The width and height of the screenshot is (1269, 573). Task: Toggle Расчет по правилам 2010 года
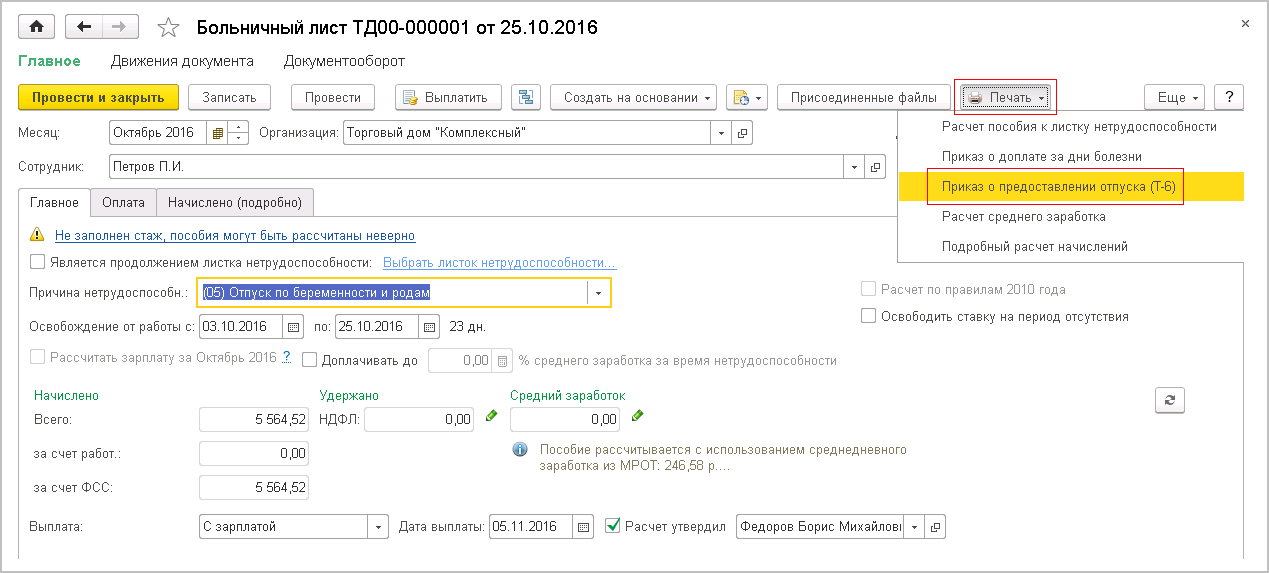click(x=868, y=290)
